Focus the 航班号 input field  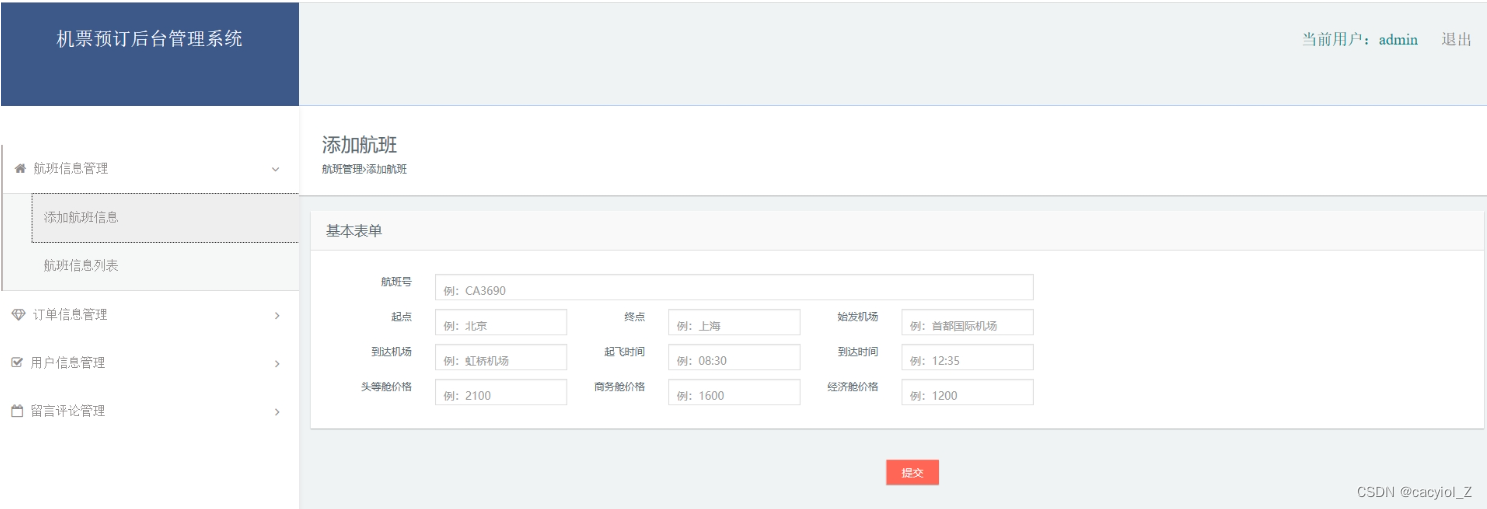tap(734, 287)
